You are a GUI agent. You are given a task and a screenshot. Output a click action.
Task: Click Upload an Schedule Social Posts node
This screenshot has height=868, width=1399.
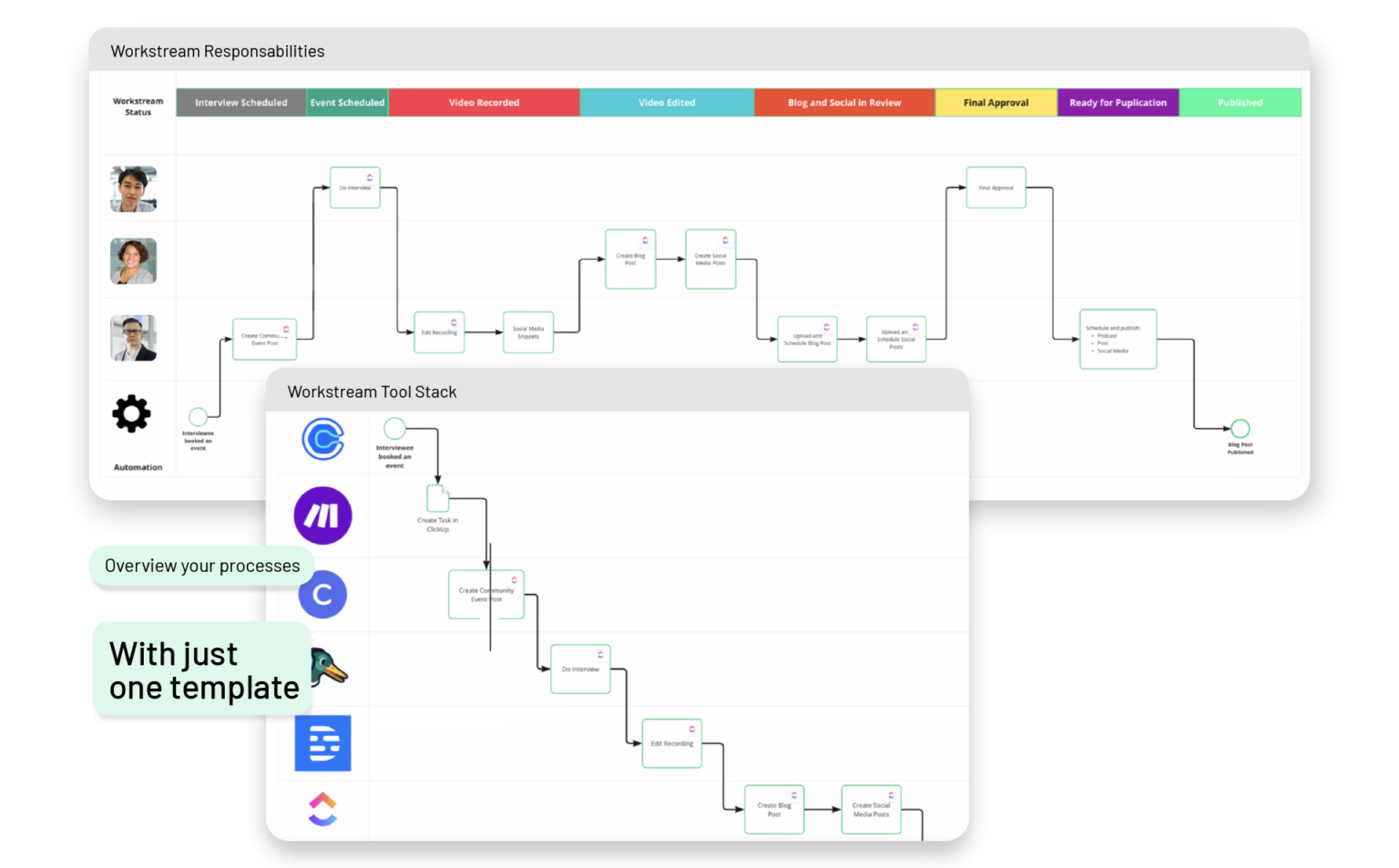[x=896, y=340]
